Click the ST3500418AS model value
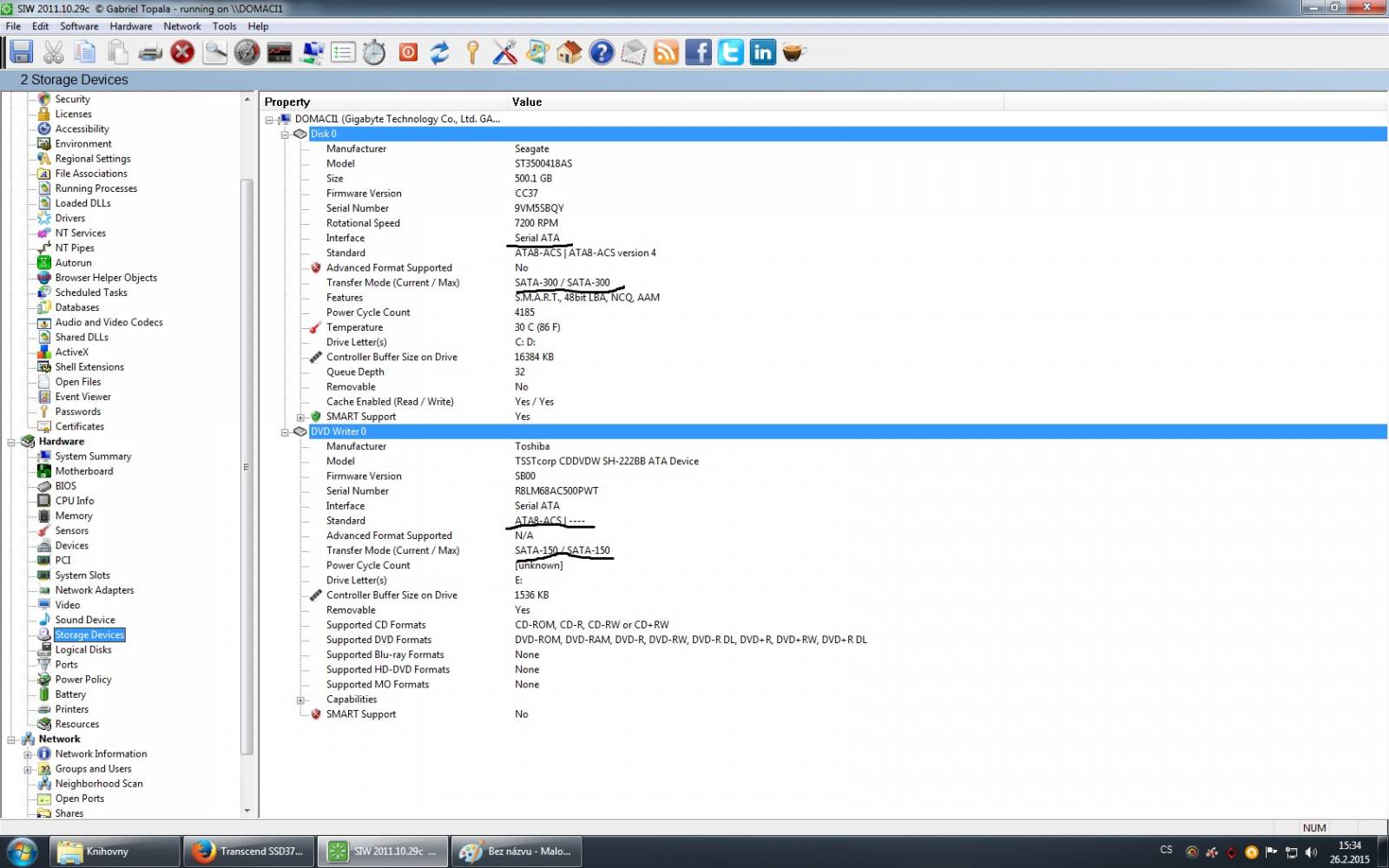 pos(543,164)
